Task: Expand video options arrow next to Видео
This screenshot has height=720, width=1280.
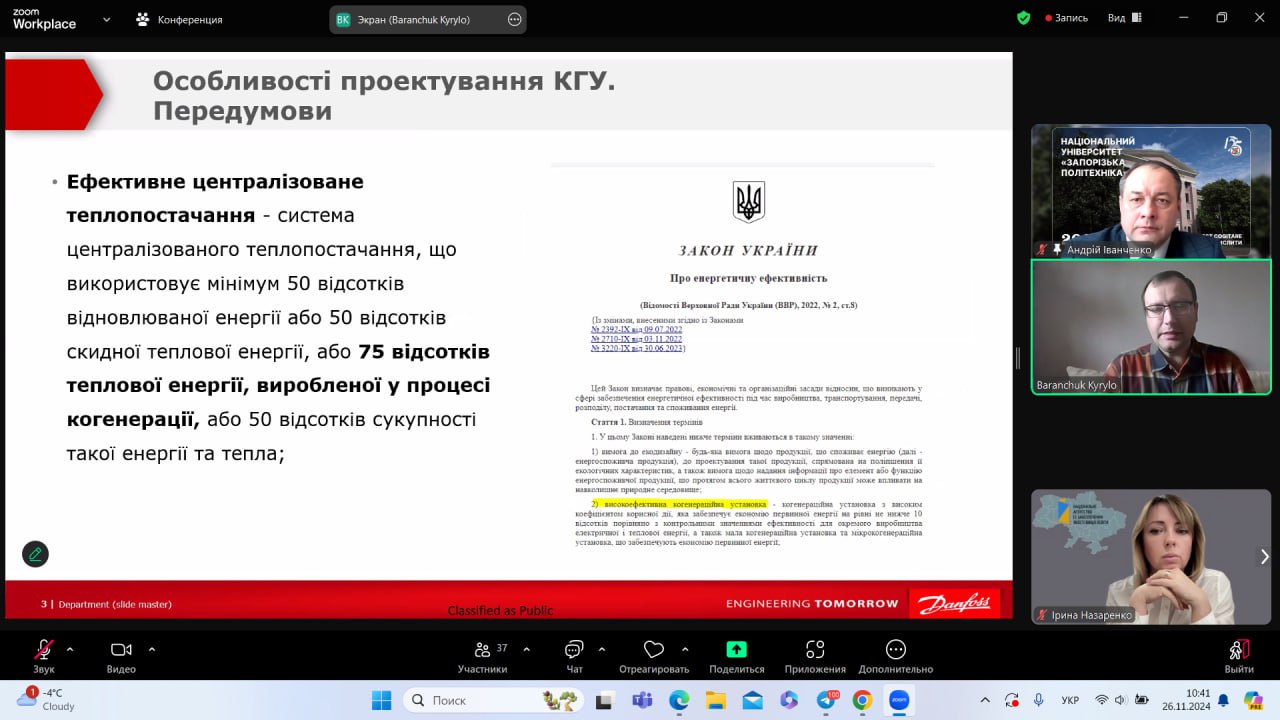Action: click(152, 648)
